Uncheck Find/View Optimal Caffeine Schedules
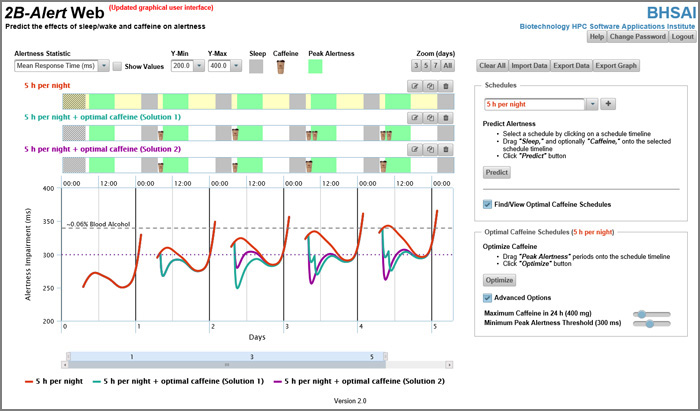This screenshot has height=411, width=700. [487, 204]
